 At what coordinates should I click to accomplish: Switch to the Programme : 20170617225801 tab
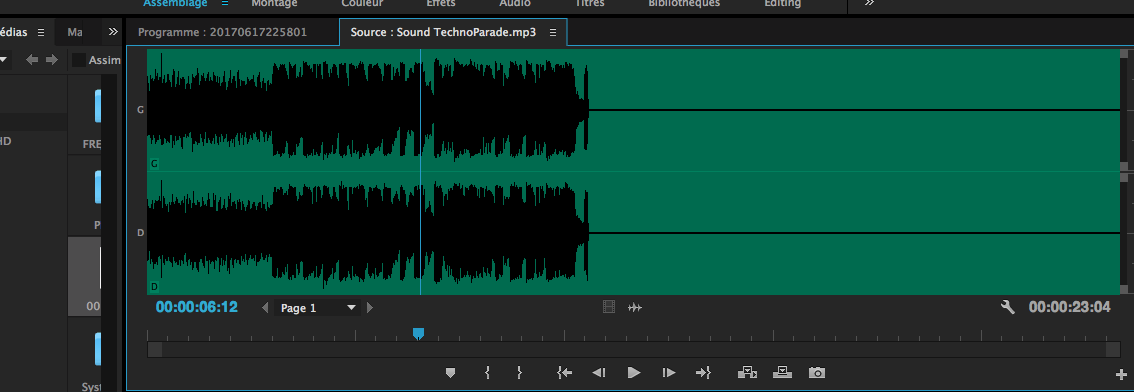click(223, 33)
